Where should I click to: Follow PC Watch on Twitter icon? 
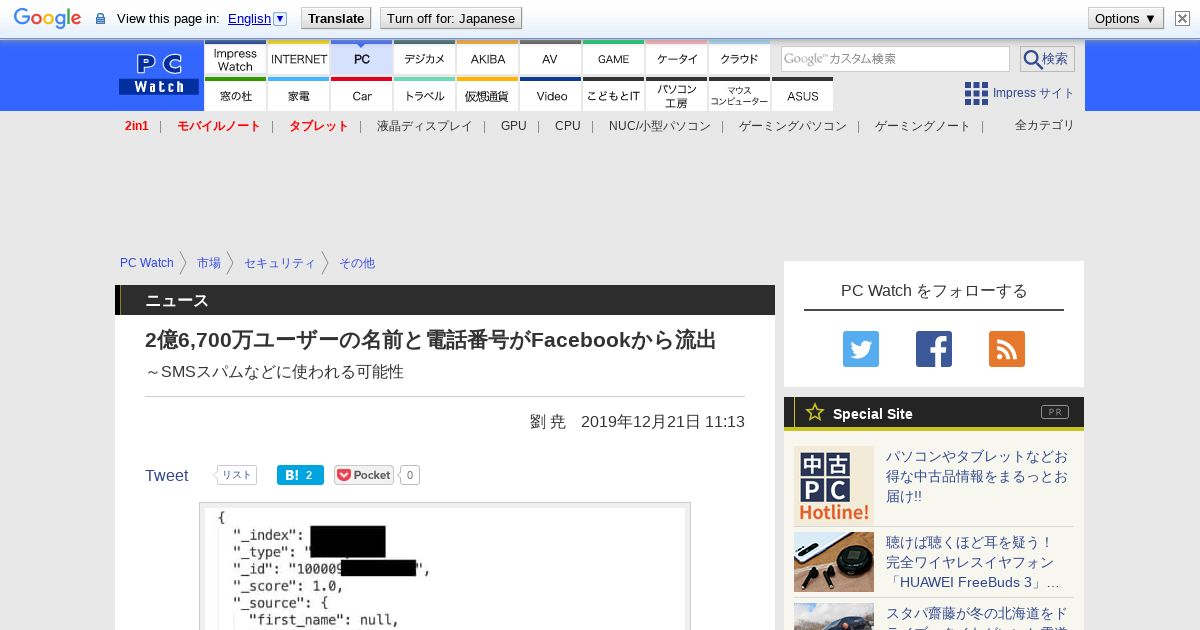pos(861,349)
